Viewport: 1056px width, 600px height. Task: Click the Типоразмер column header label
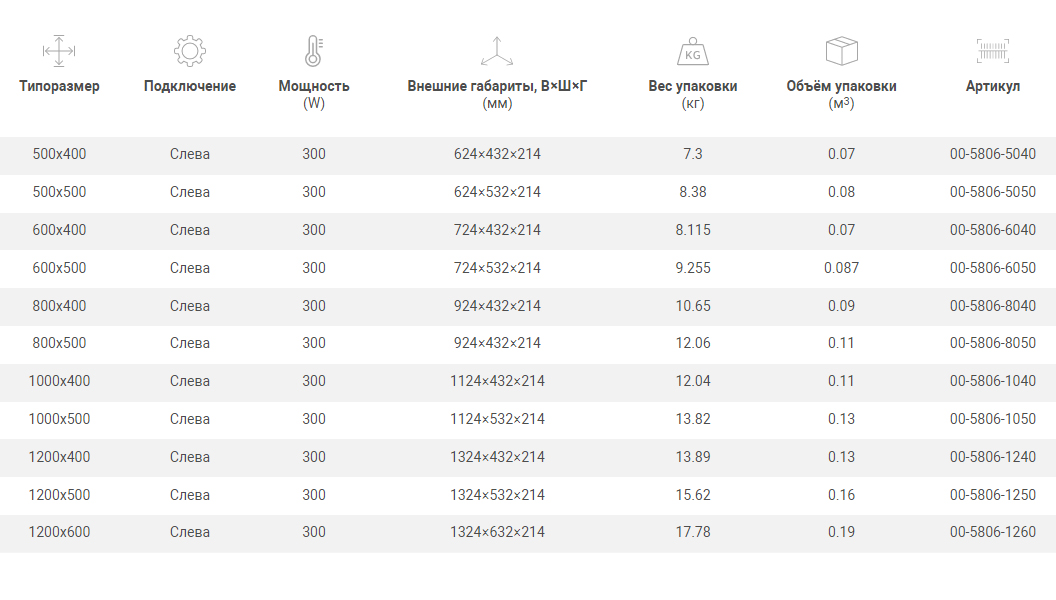click(60, 86)
